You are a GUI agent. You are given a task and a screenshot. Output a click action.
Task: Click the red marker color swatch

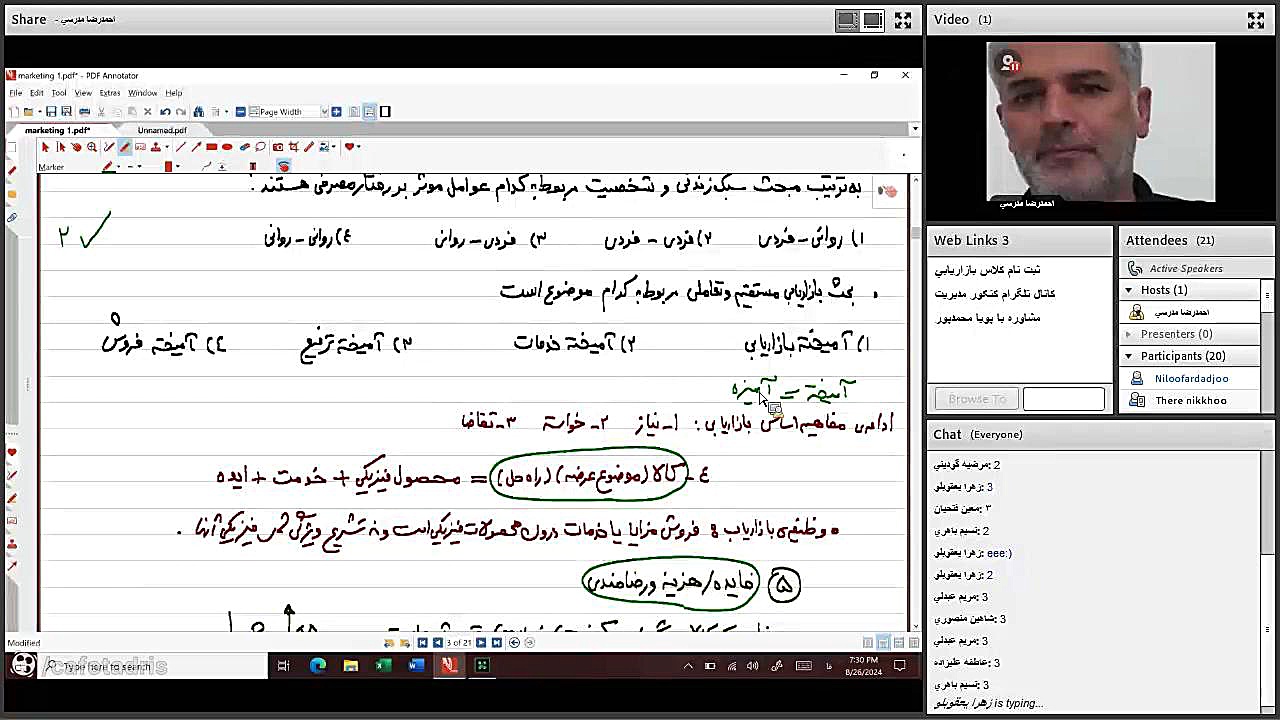[168, 167]
